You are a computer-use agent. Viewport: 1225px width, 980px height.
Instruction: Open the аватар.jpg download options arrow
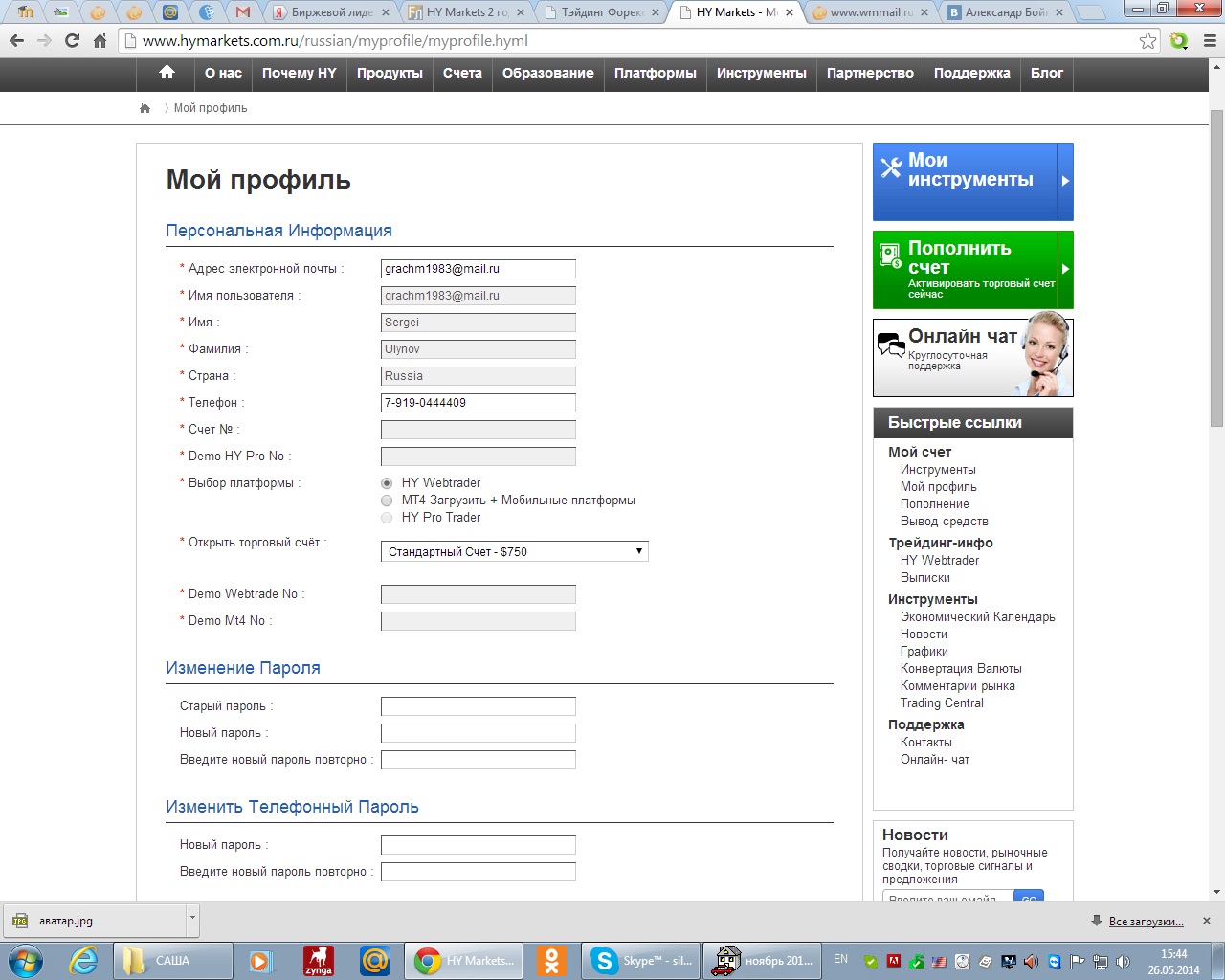coord(192,921)
